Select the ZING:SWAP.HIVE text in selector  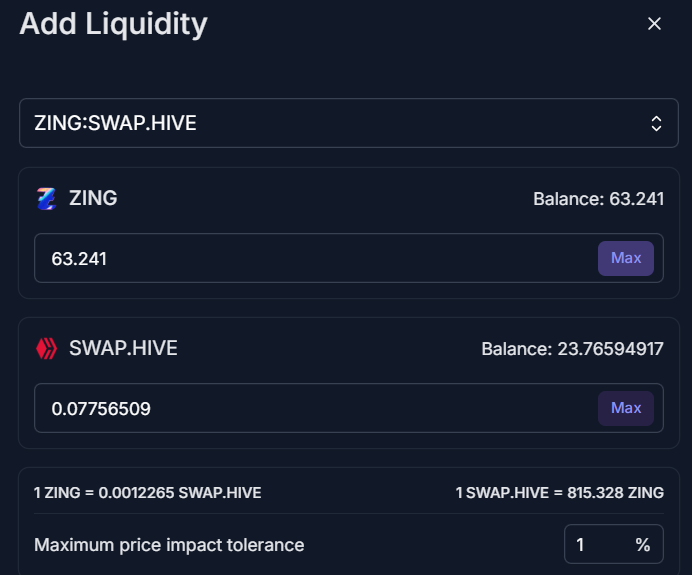coord(115,123)
